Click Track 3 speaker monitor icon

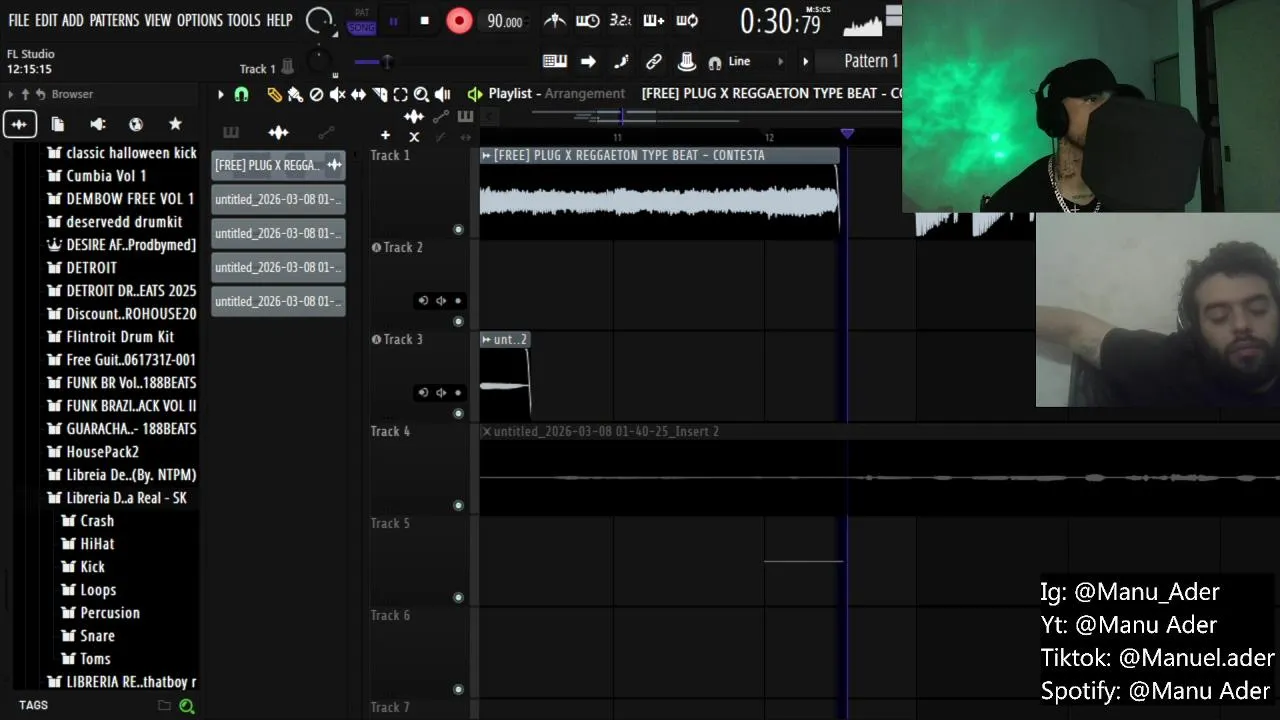440,393
